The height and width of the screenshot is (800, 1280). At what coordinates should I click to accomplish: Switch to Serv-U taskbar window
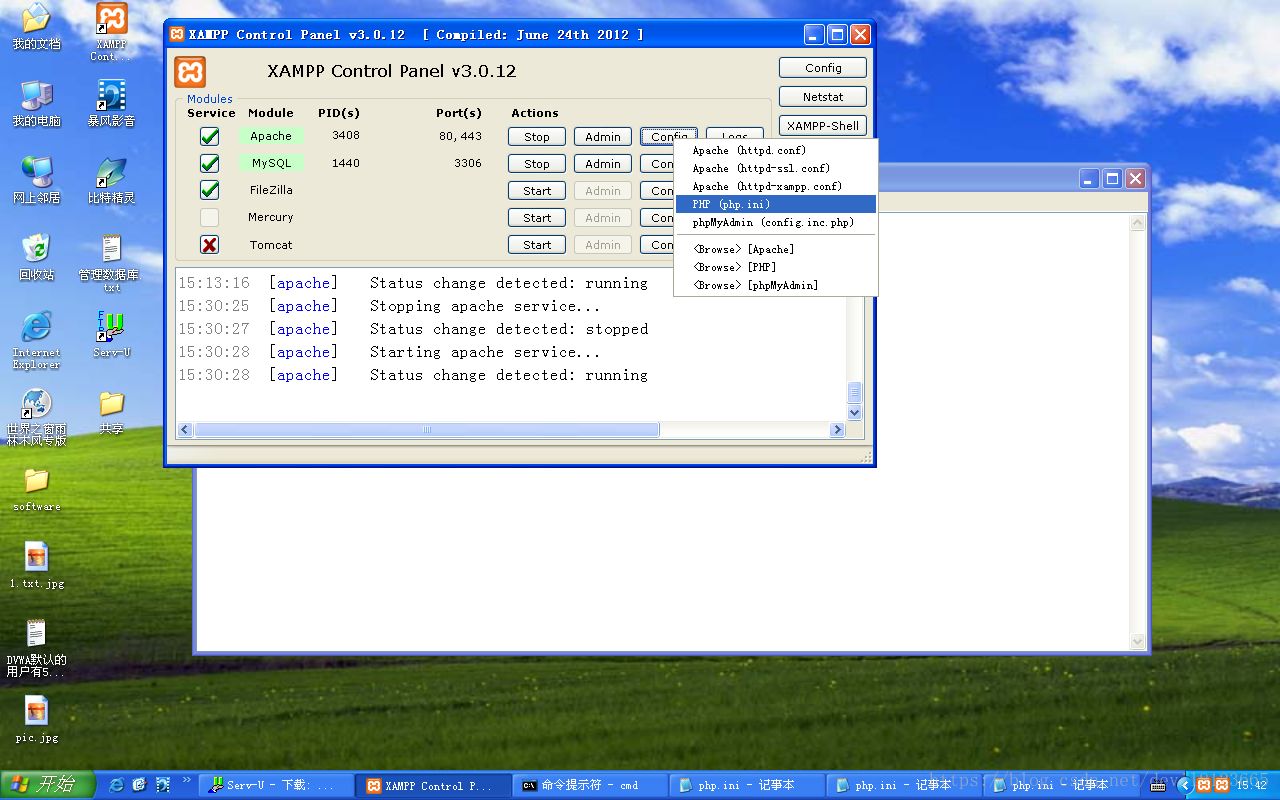[276, 785]
